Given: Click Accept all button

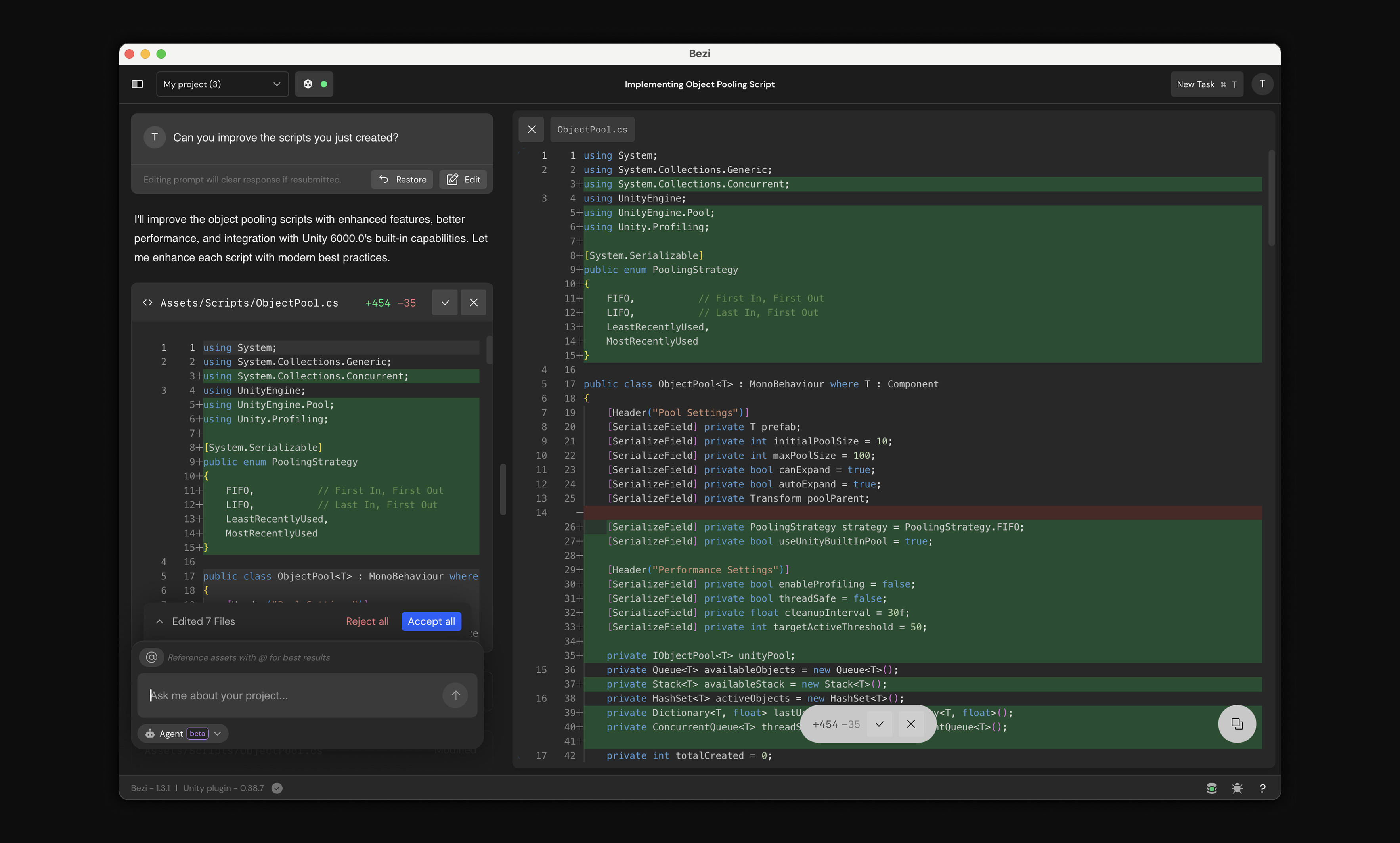Looking at the screenshot, I should pos(431,621).
